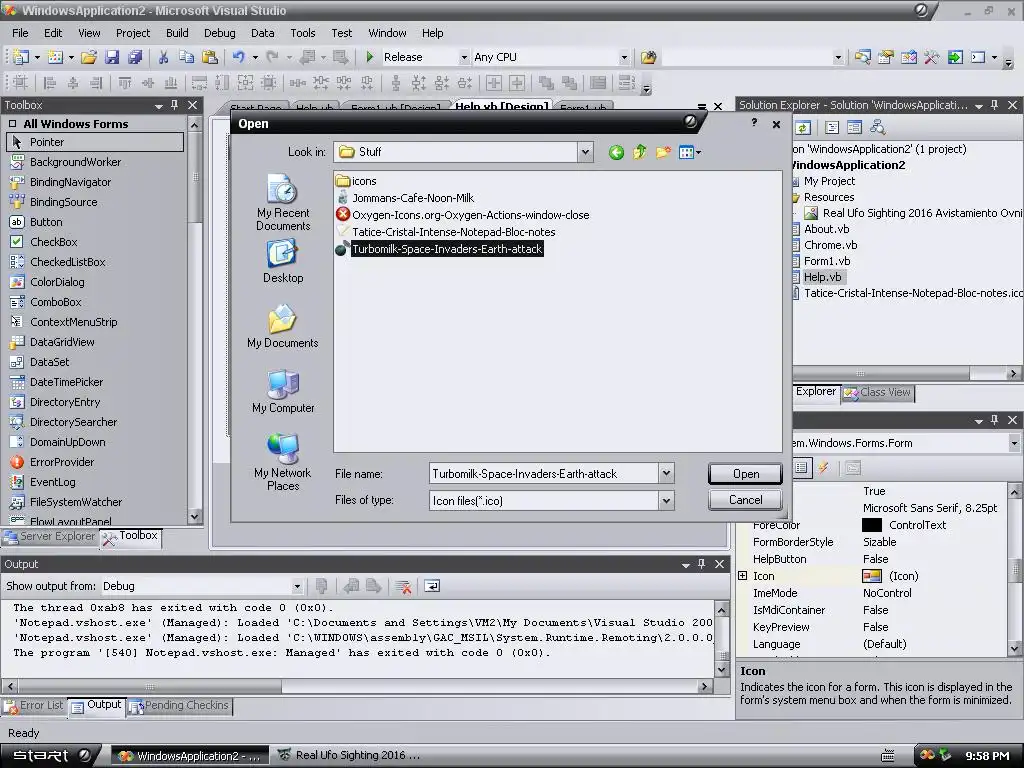The width and height of the screenshot is (1024, 768).
Task: Click the black ForeColor swatch
Action: click(x=872, y=525)
